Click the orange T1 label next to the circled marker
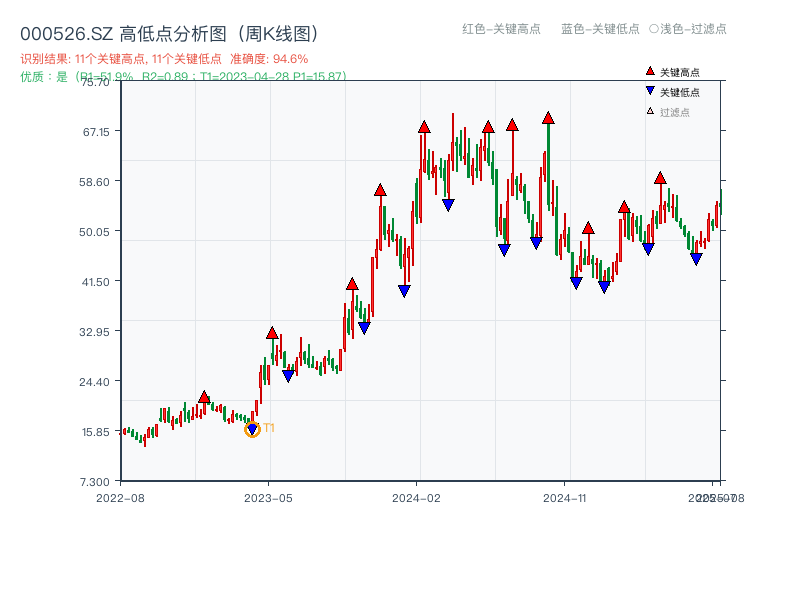Image resolution: width=800 pixels, height=600 pixels. click(269, 428)
